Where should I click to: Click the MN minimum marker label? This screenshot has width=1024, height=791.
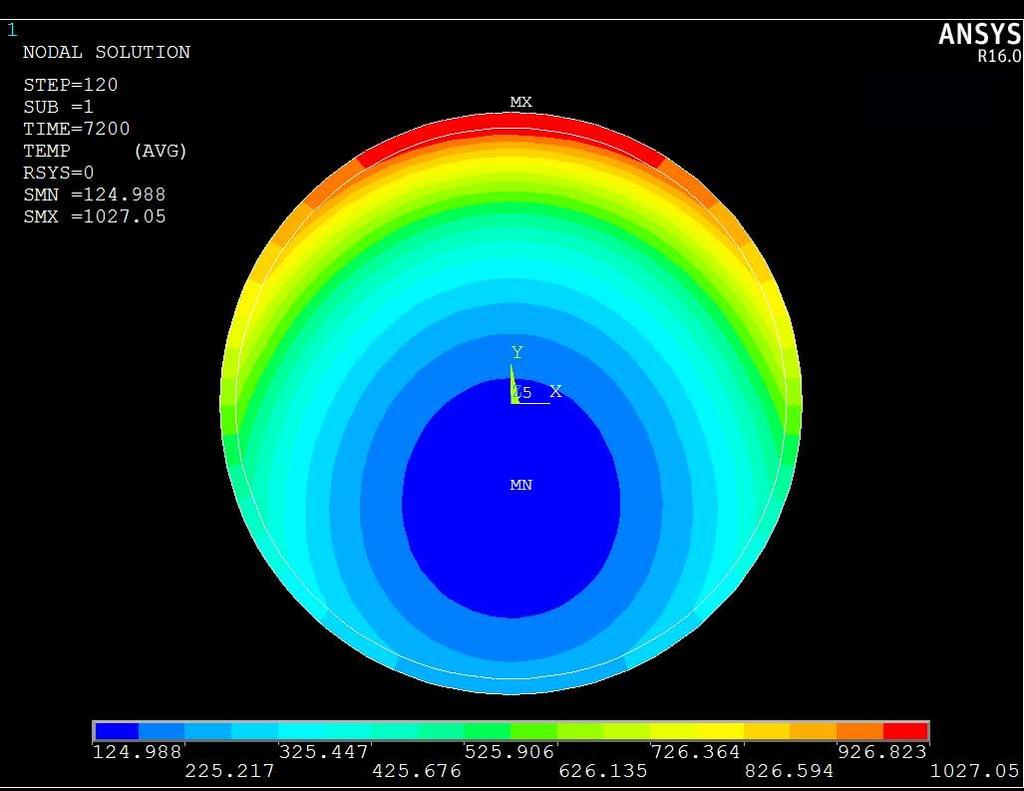pyautogui.click(x=520, y=485)
